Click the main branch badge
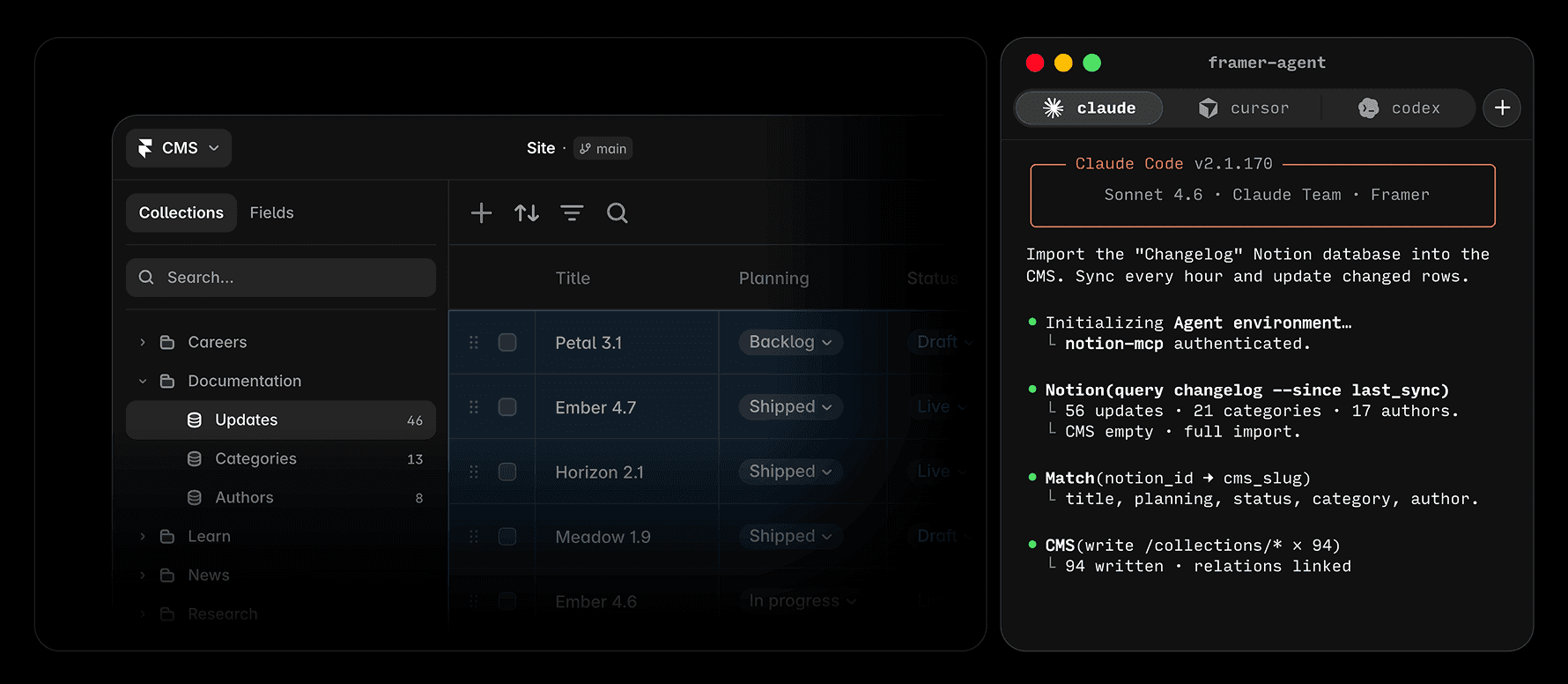 [603, 148]
